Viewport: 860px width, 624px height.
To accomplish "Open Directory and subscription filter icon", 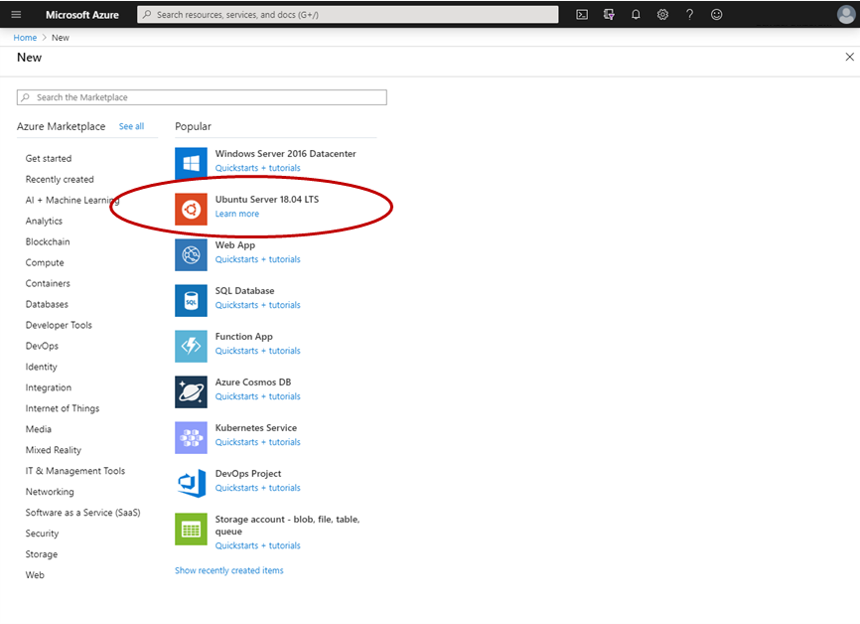I will (x=609, y=15).
